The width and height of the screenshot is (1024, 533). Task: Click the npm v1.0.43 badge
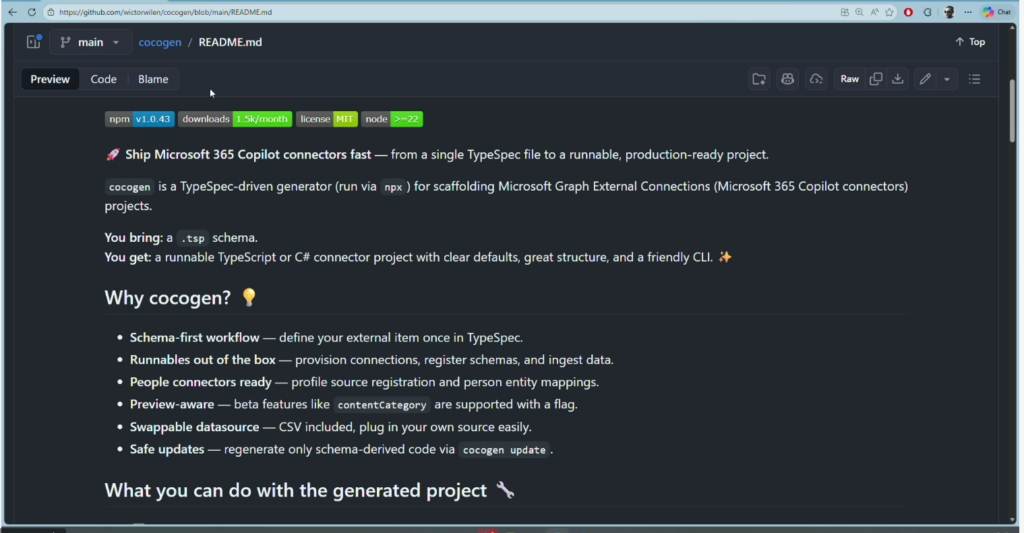[139, 119]
